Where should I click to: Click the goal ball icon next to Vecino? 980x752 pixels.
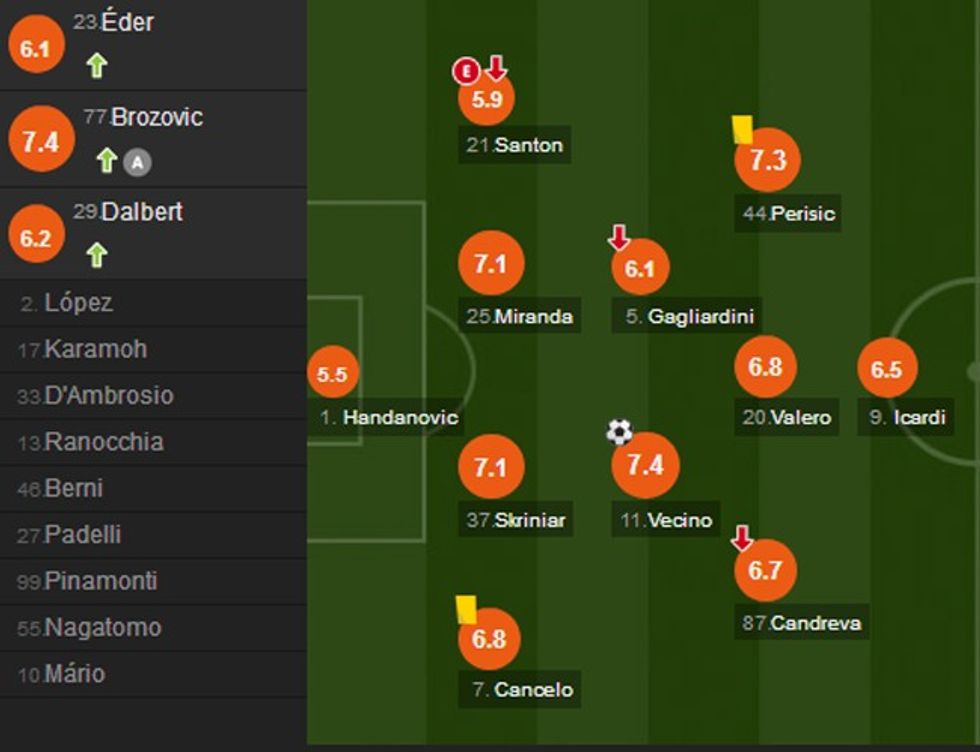[620, 432]
